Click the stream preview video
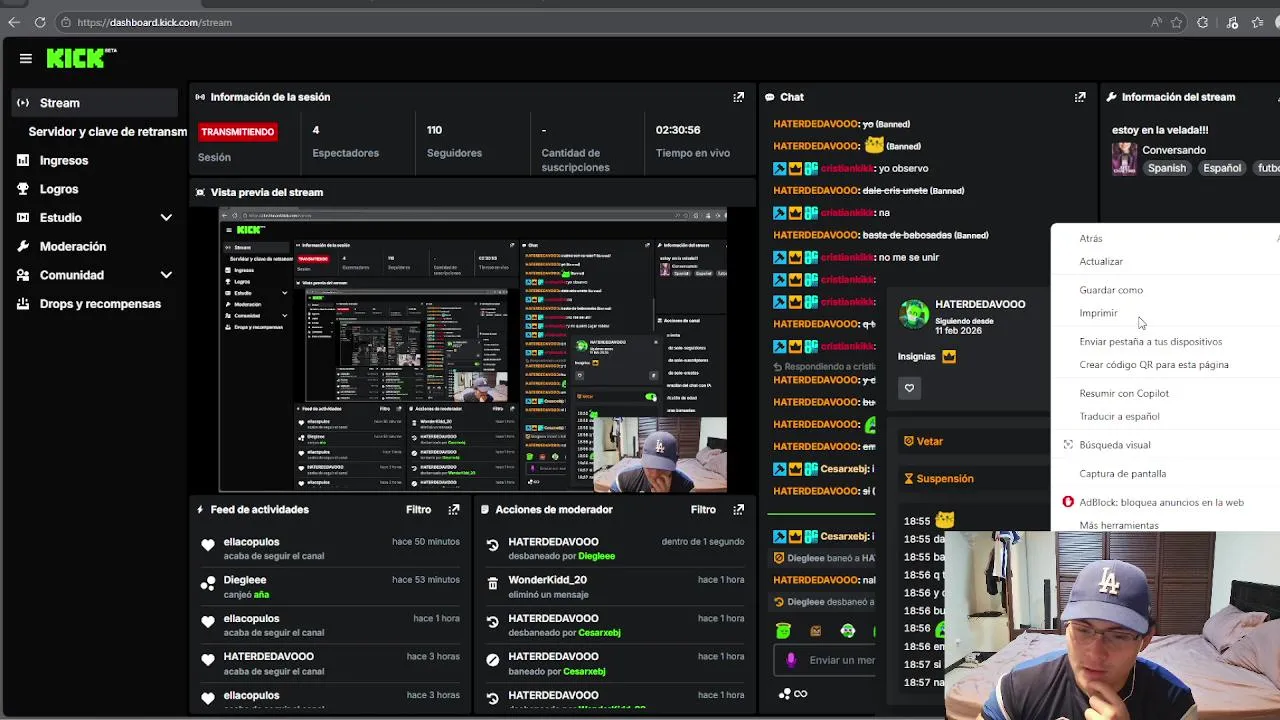Image resolution: width=1280 pixels, height=720 pixels. tap(473, 350)
